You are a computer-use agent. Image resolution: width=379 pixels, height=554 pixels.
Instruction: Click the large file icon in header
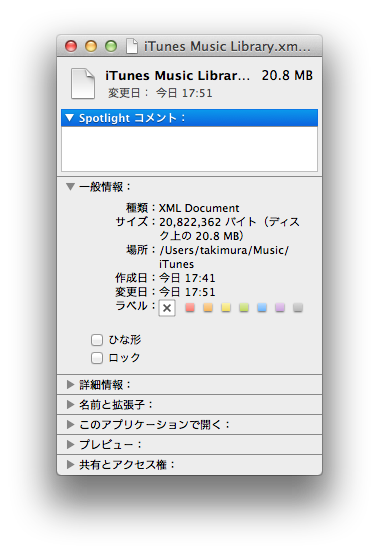click(83, 83)
